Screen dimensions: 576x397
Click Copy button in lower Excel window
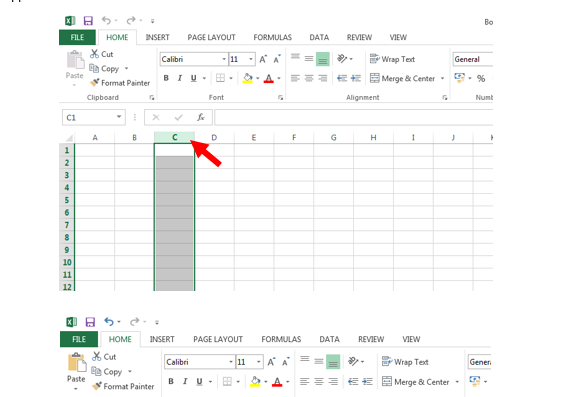point(107,372)
